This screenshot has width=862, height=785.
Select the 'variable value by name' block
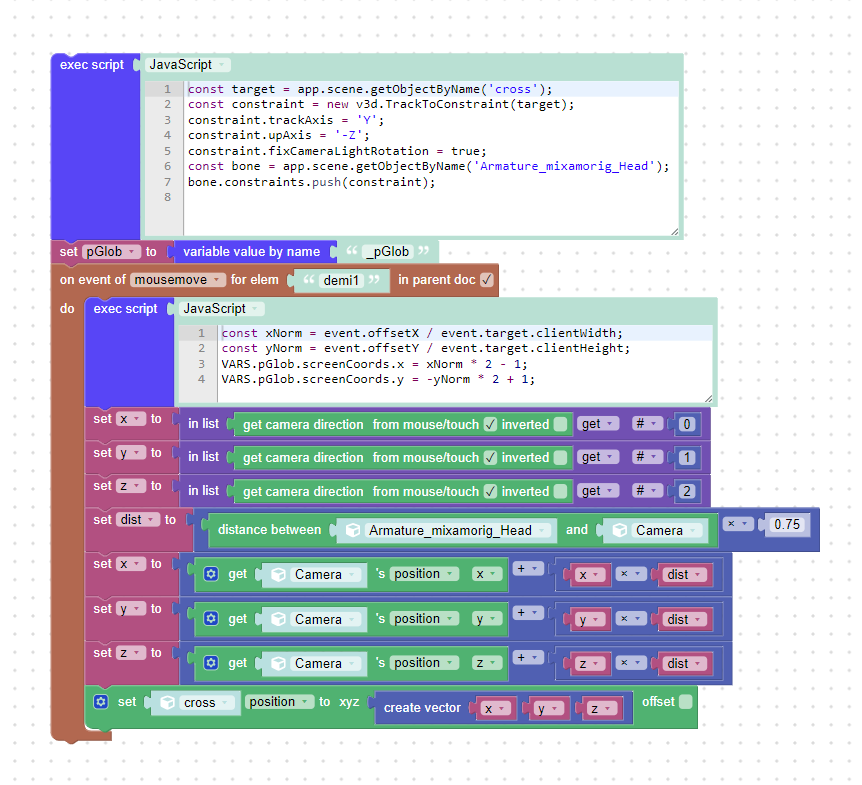[251, 252]
